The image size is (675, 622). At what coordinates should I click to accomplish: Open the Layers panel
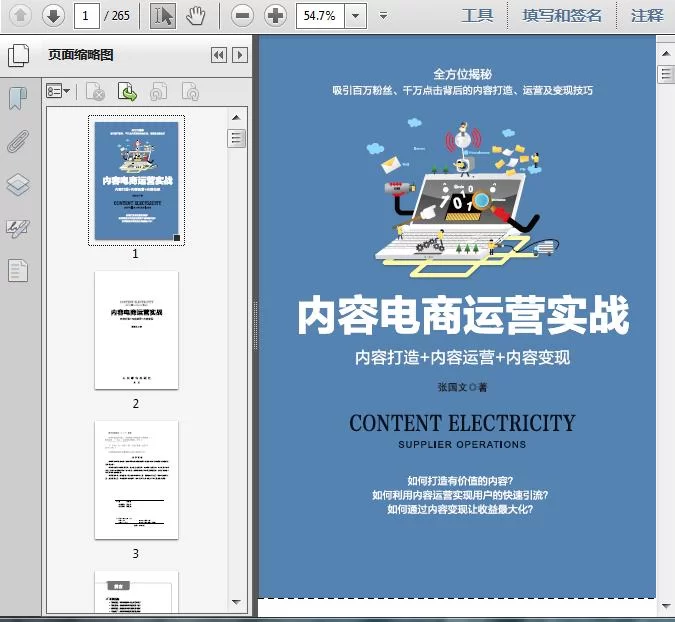18,185
